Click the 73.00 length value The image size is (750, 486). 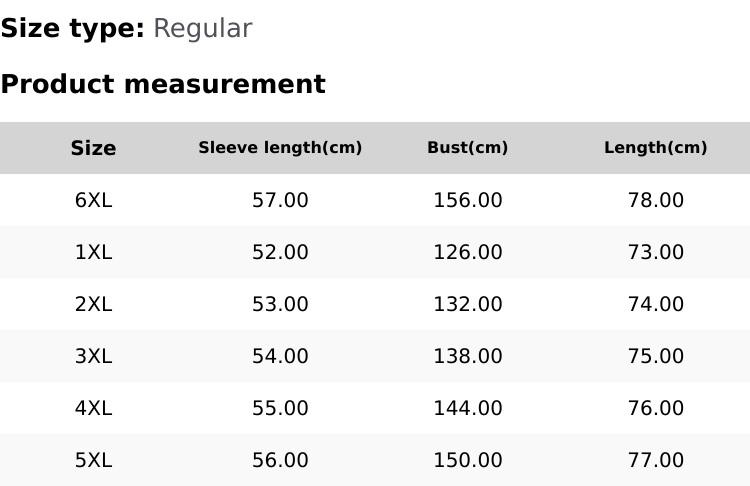(x=655, y=252)
